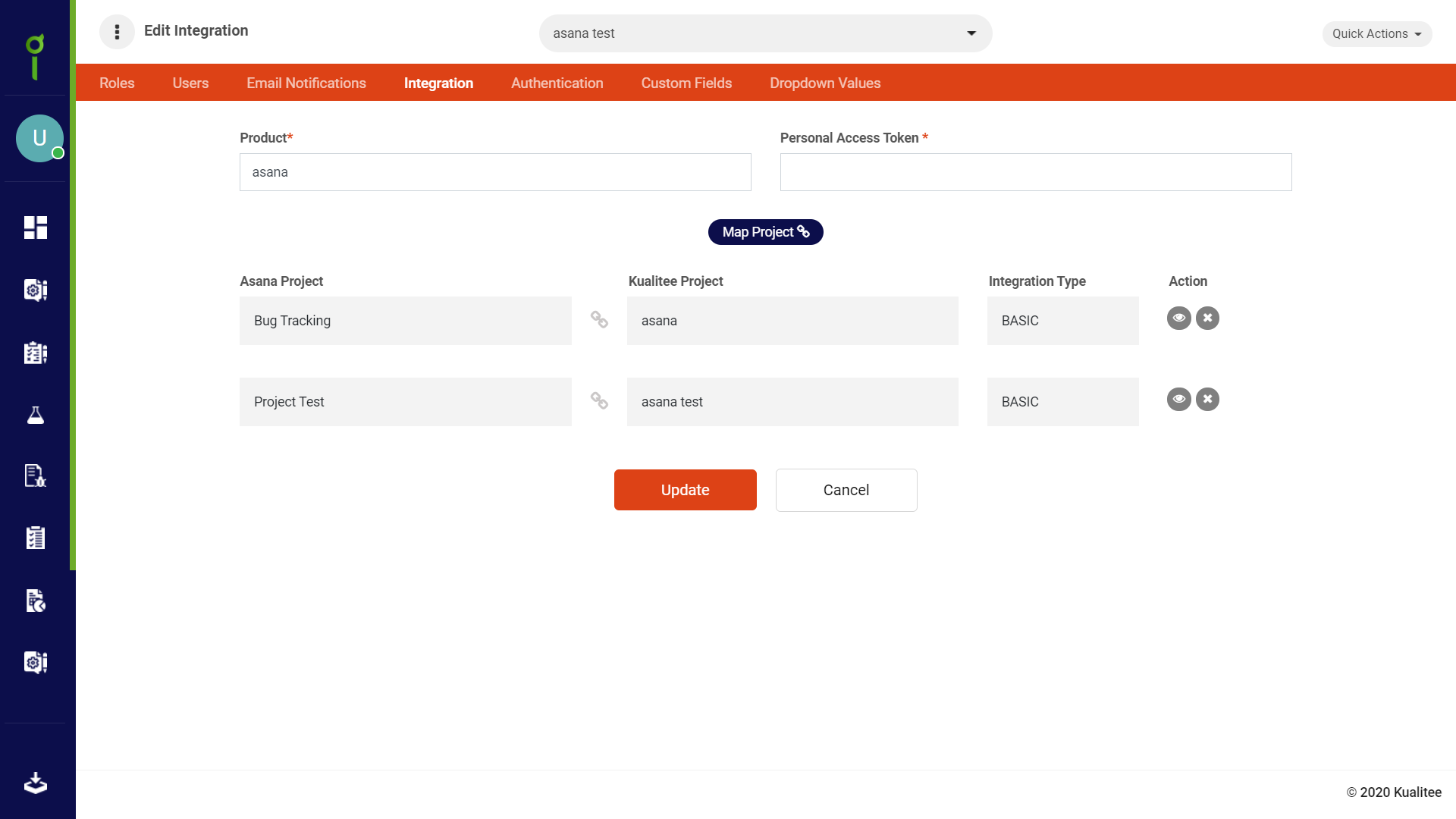This screenshot has height=819, width=1456.
Task: Open the requirements checklist sidebar icon
Action: coord(36,353)
